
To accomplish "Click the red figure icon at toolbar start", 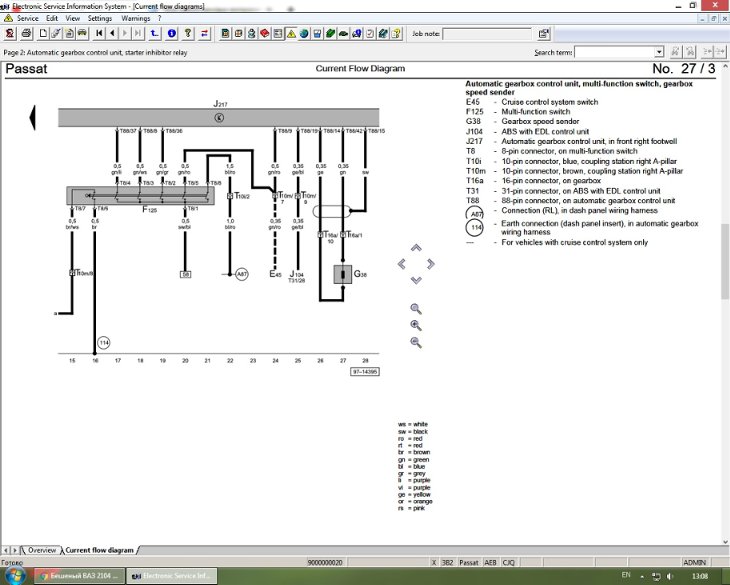I will click(x=10, y=34).
